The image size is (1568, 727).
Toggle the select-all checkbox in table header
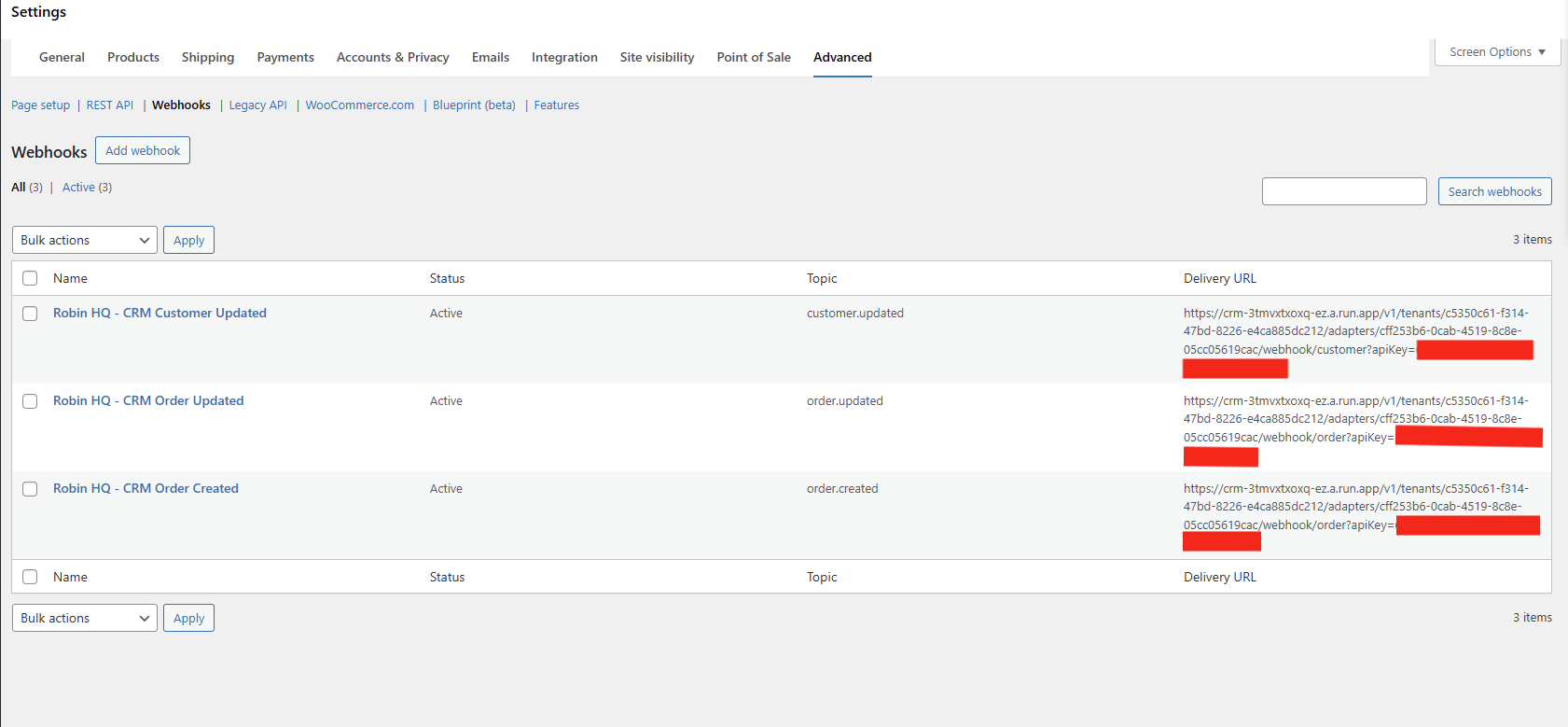(30, 278)
